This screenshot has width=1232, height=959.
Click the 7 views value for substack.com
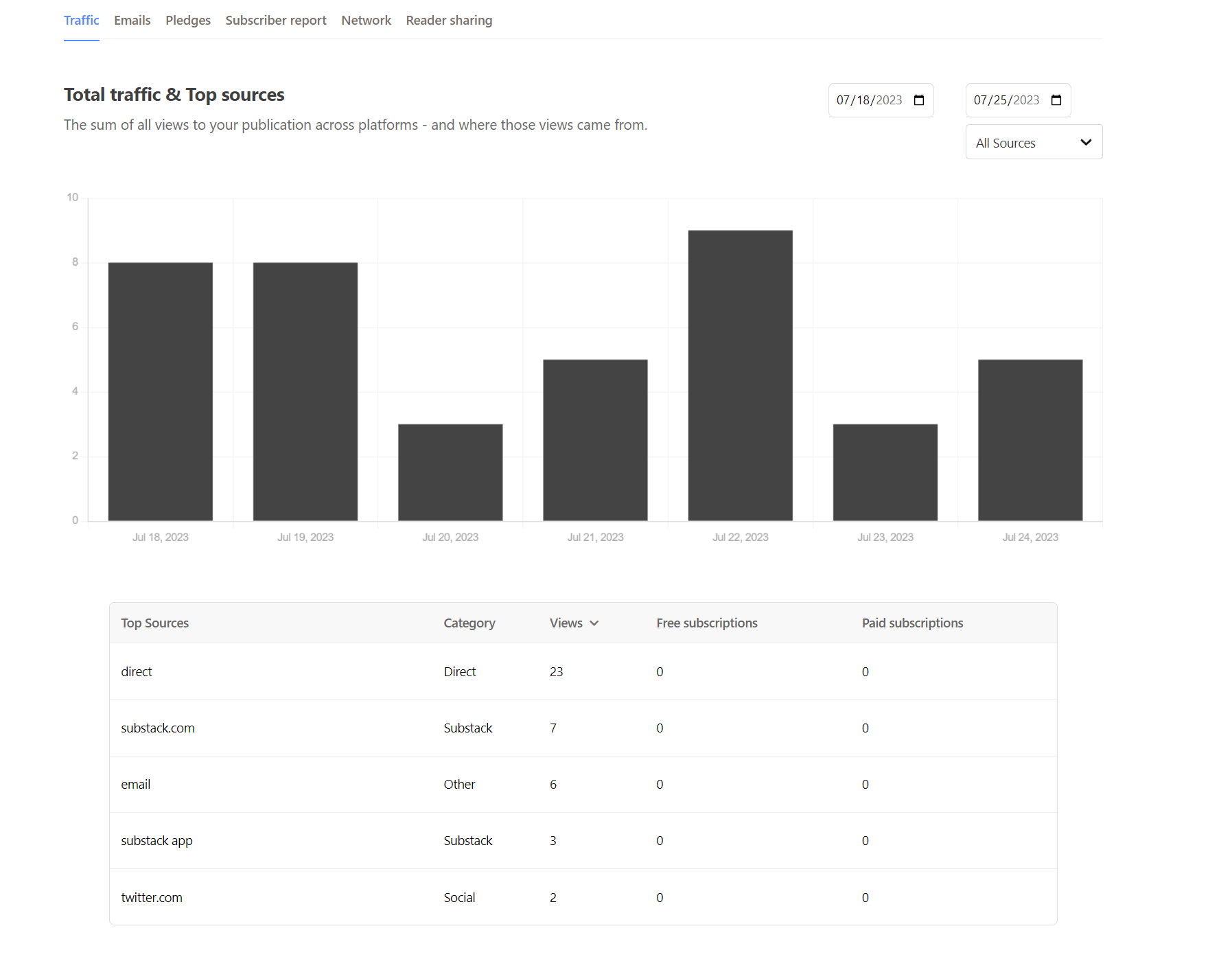[x=553, y=728]
